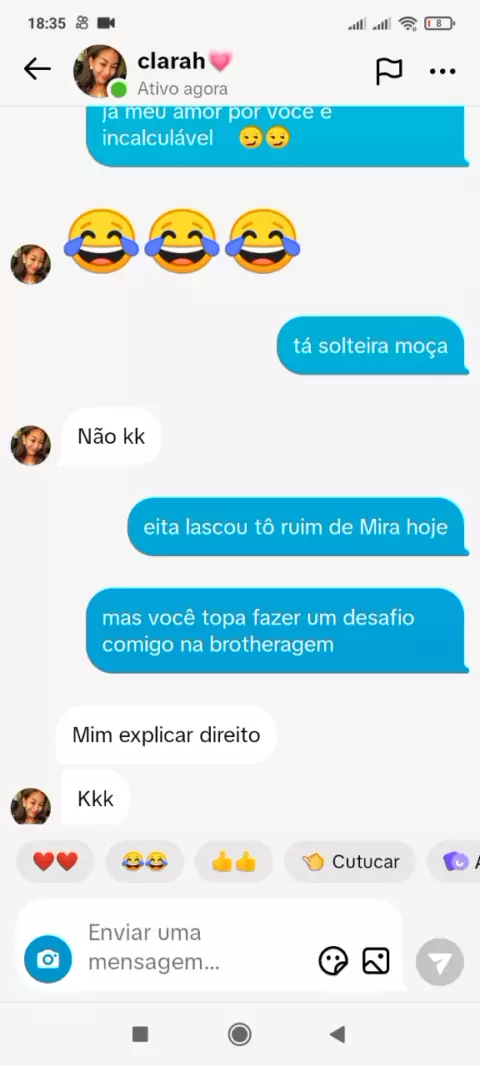Select the 'tá solteira moça' message bubble
This screenshot has width=480, height=1066.
tap(371, 345)
